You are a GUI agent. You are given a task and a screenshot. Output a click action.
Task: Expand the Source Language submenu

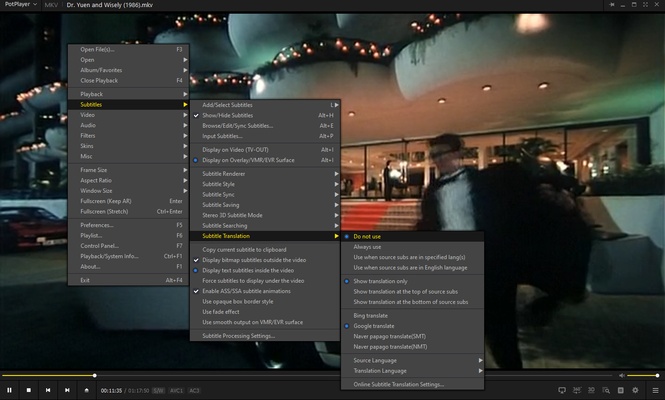pos(412,360)
